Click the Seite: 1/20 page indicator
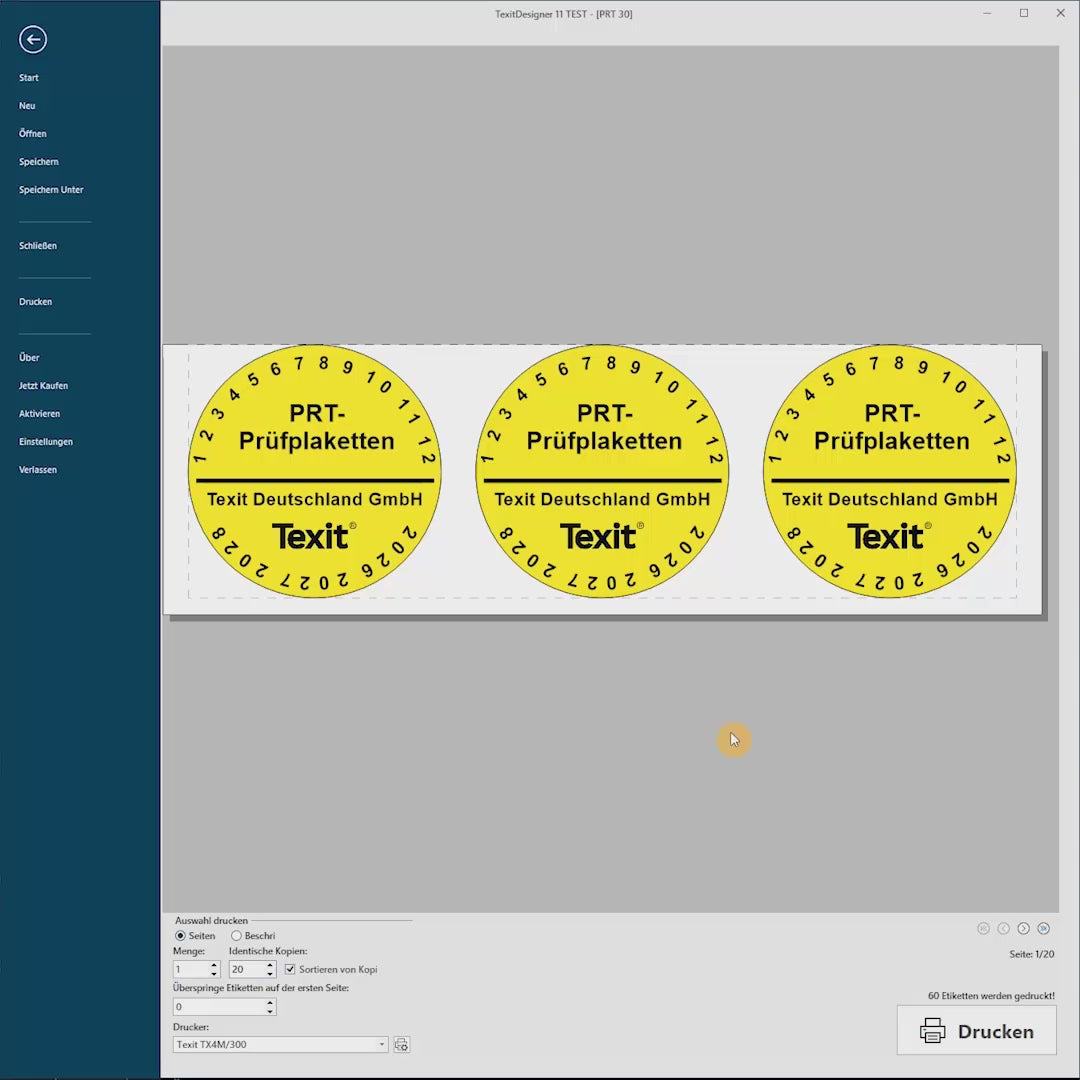 (x=1031, y=954)
